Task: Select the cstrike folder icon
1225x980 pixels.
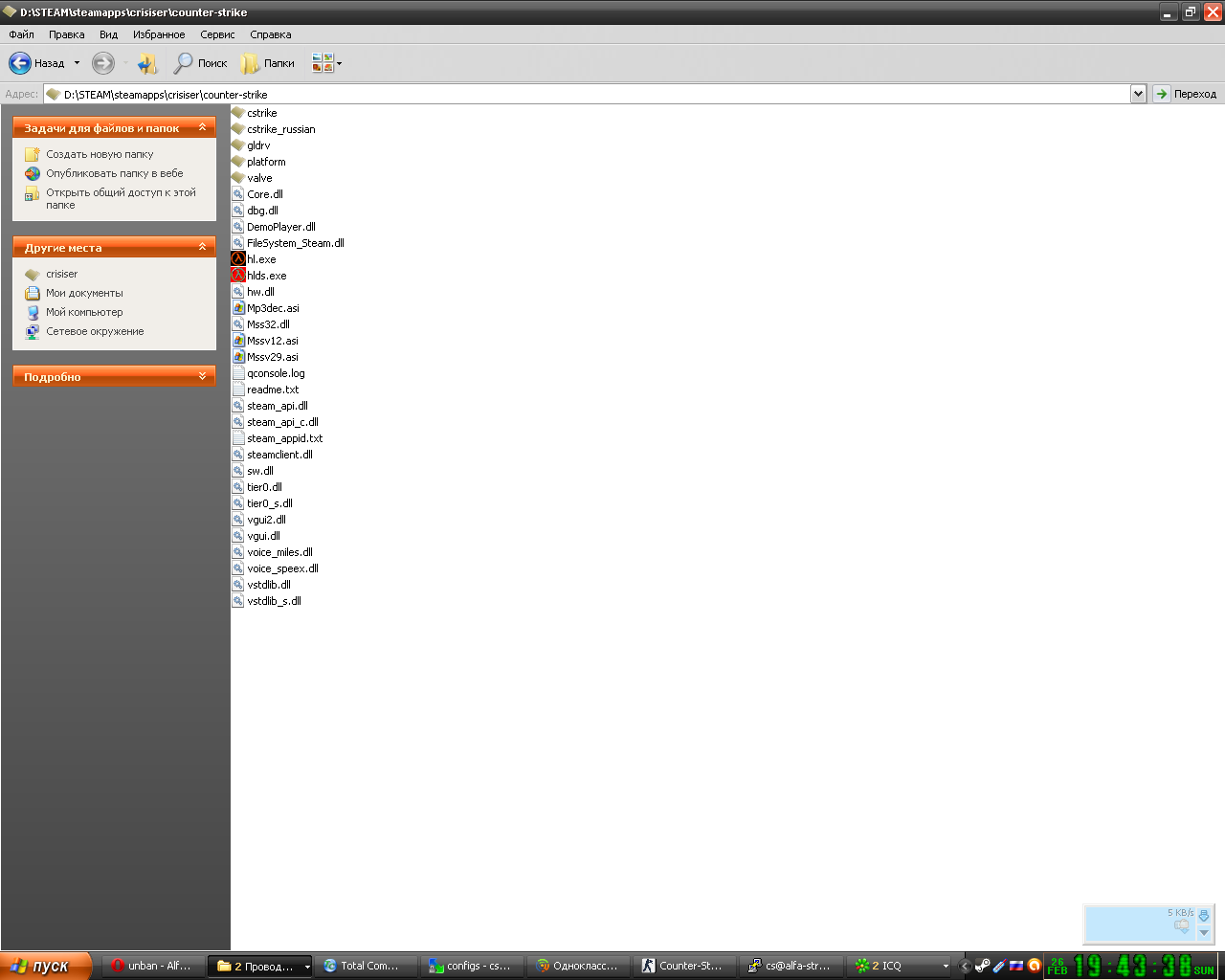Action: 238,112
